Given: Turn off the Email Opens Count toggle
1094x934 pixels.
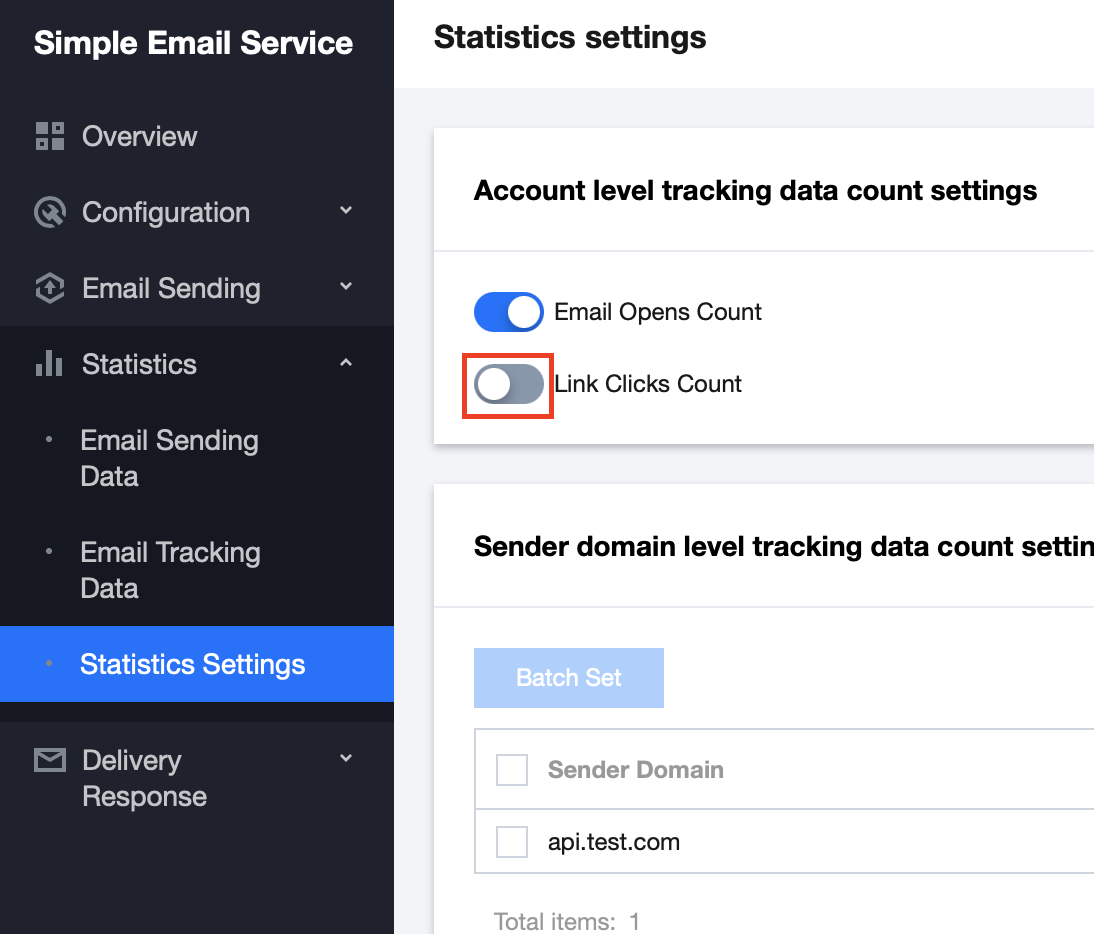Looking at the screenshot, I should click(508, 312).
